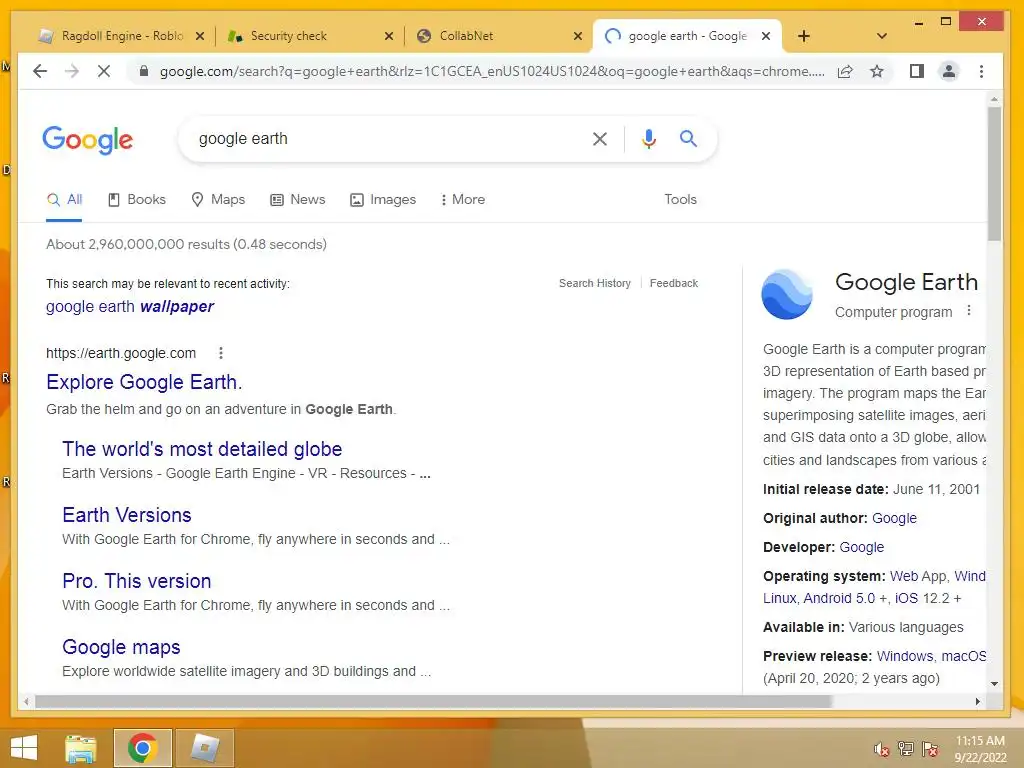
Task: Open the Preview release Windows link
Action: [904, 656]
